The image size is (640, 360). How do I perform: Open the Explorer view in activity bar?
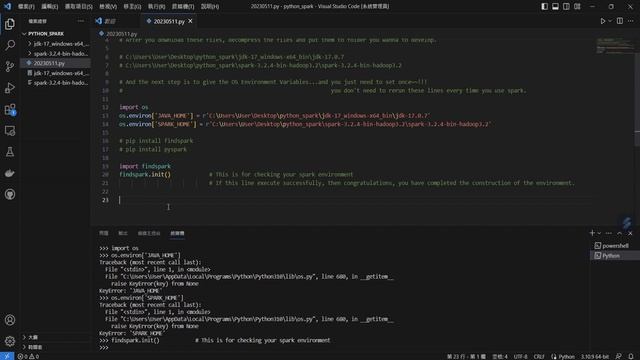(x=10, y=24)
